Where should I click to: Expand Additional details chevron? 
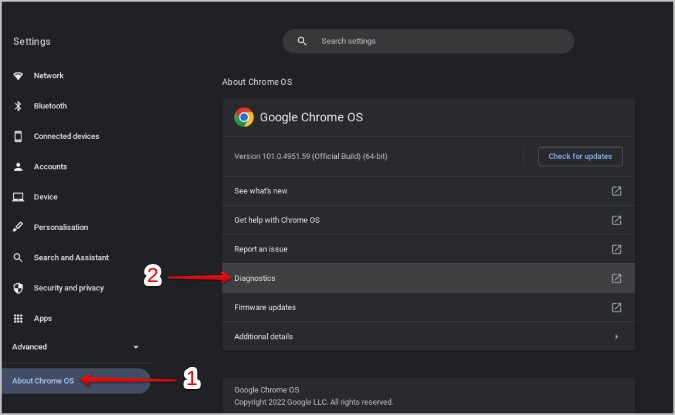[x=616, y=337]
